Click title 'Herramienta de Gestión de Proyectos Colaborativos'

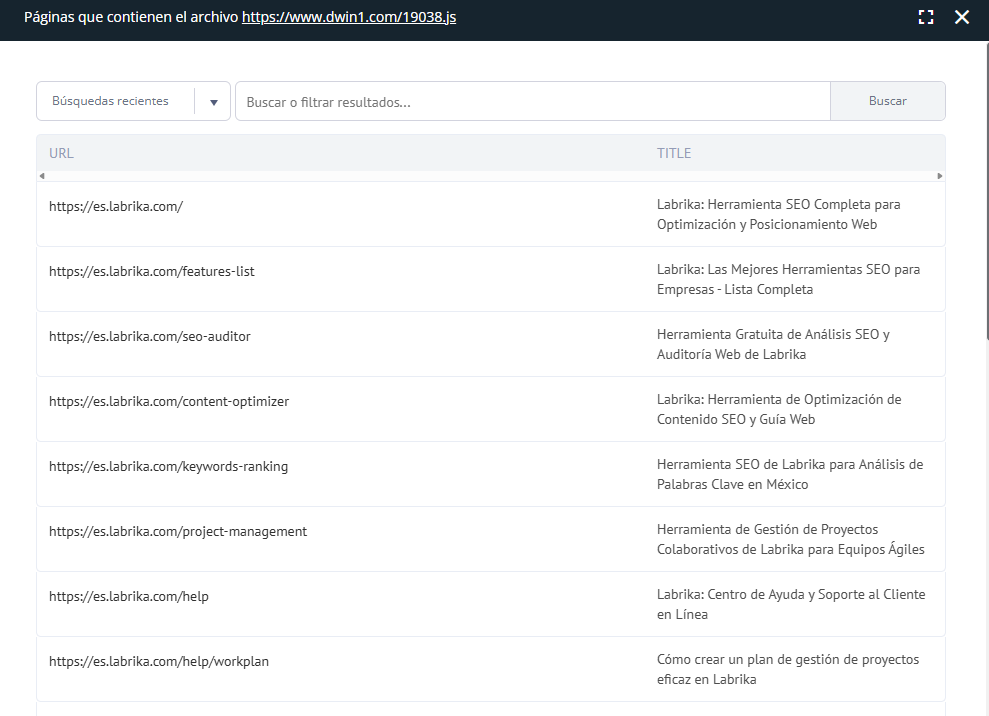coord(790,539)
